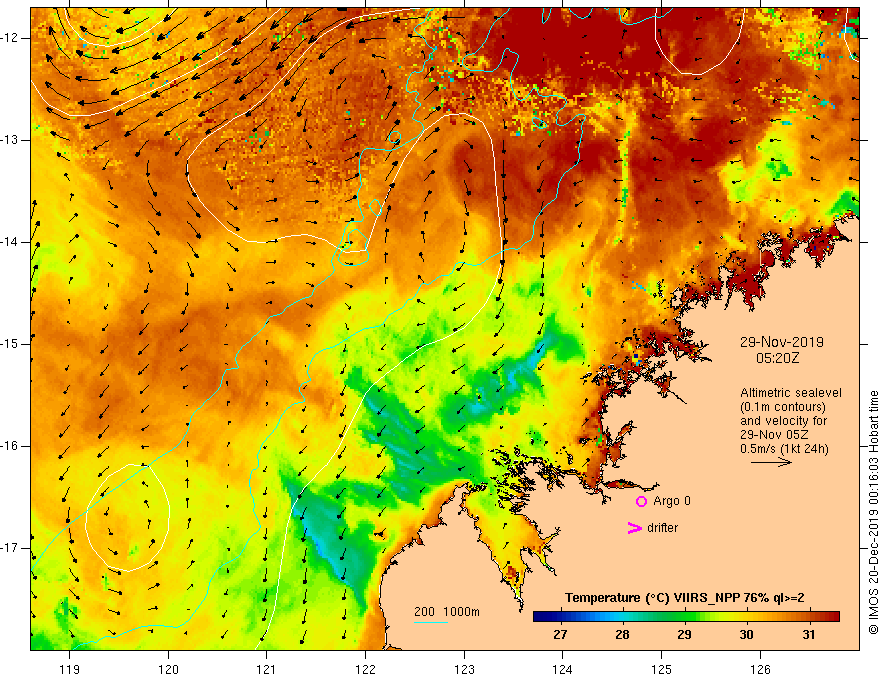
Task: Click the longitude axis label 120
Action: click(168, 669)
